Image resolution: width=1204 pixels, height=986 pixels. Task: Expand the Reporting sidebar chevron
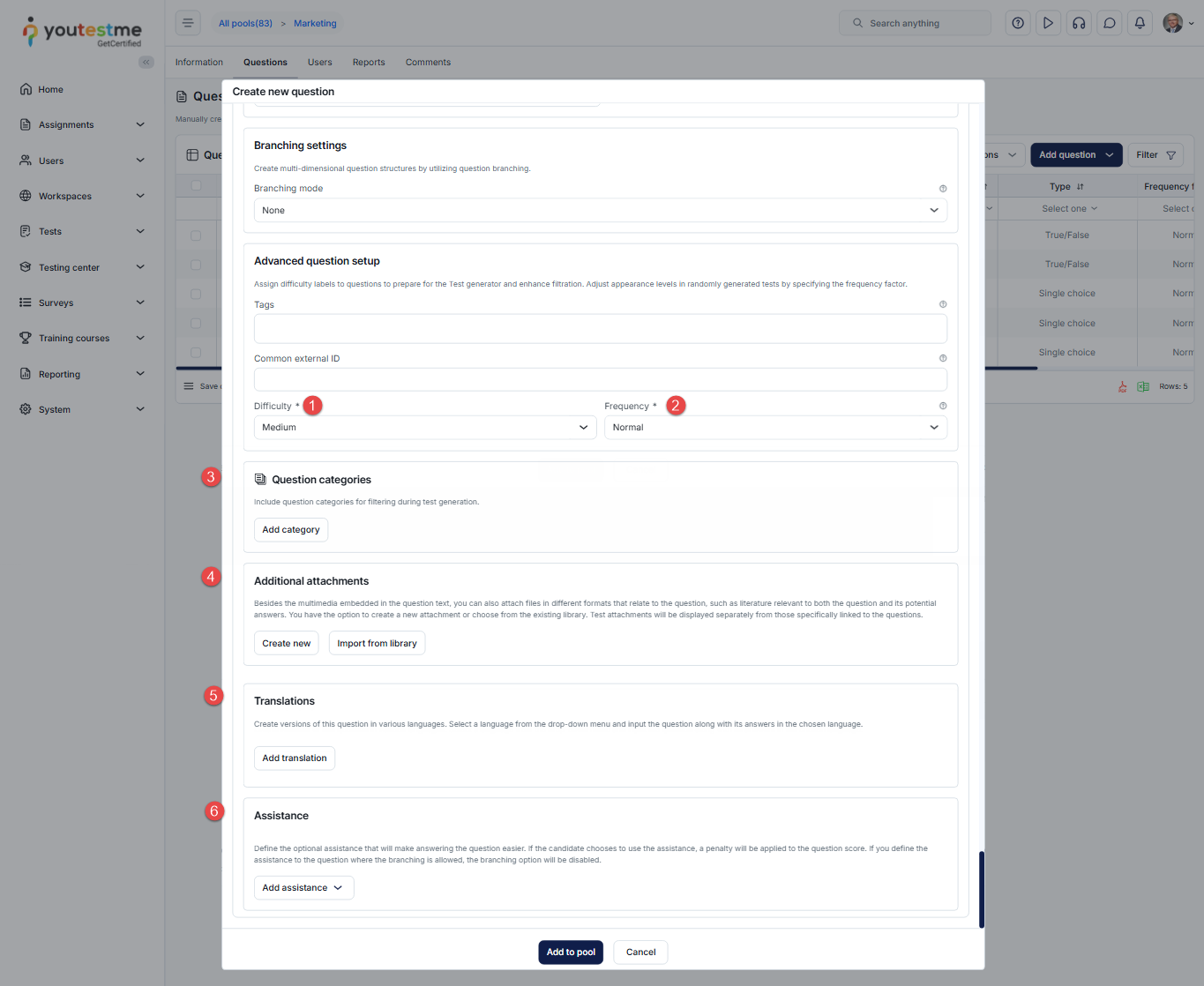[x=140, y=374]
